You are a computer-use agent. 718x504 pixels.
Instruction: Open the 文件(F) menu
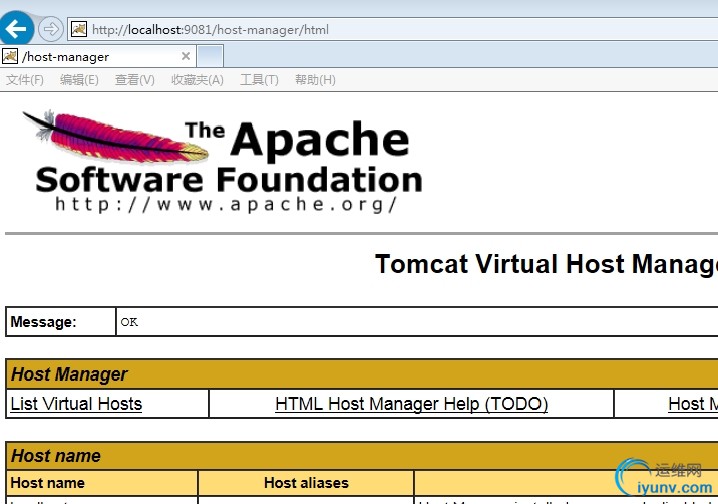coord(25,80)
